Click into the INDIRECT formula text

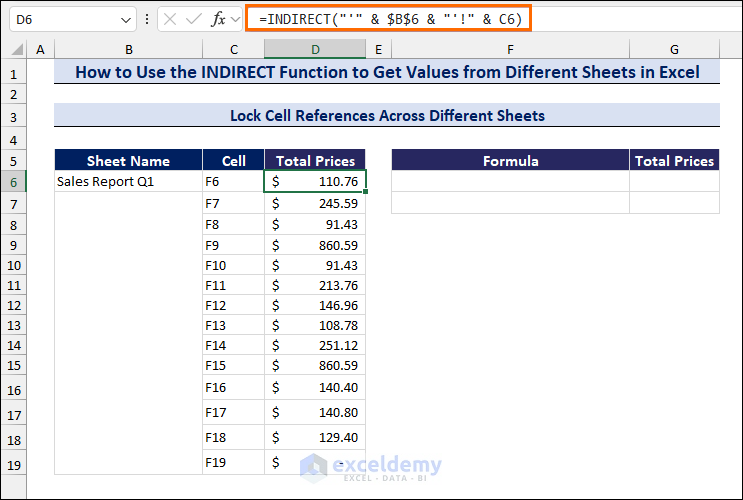pyautogui.click(x=390, y=19)
